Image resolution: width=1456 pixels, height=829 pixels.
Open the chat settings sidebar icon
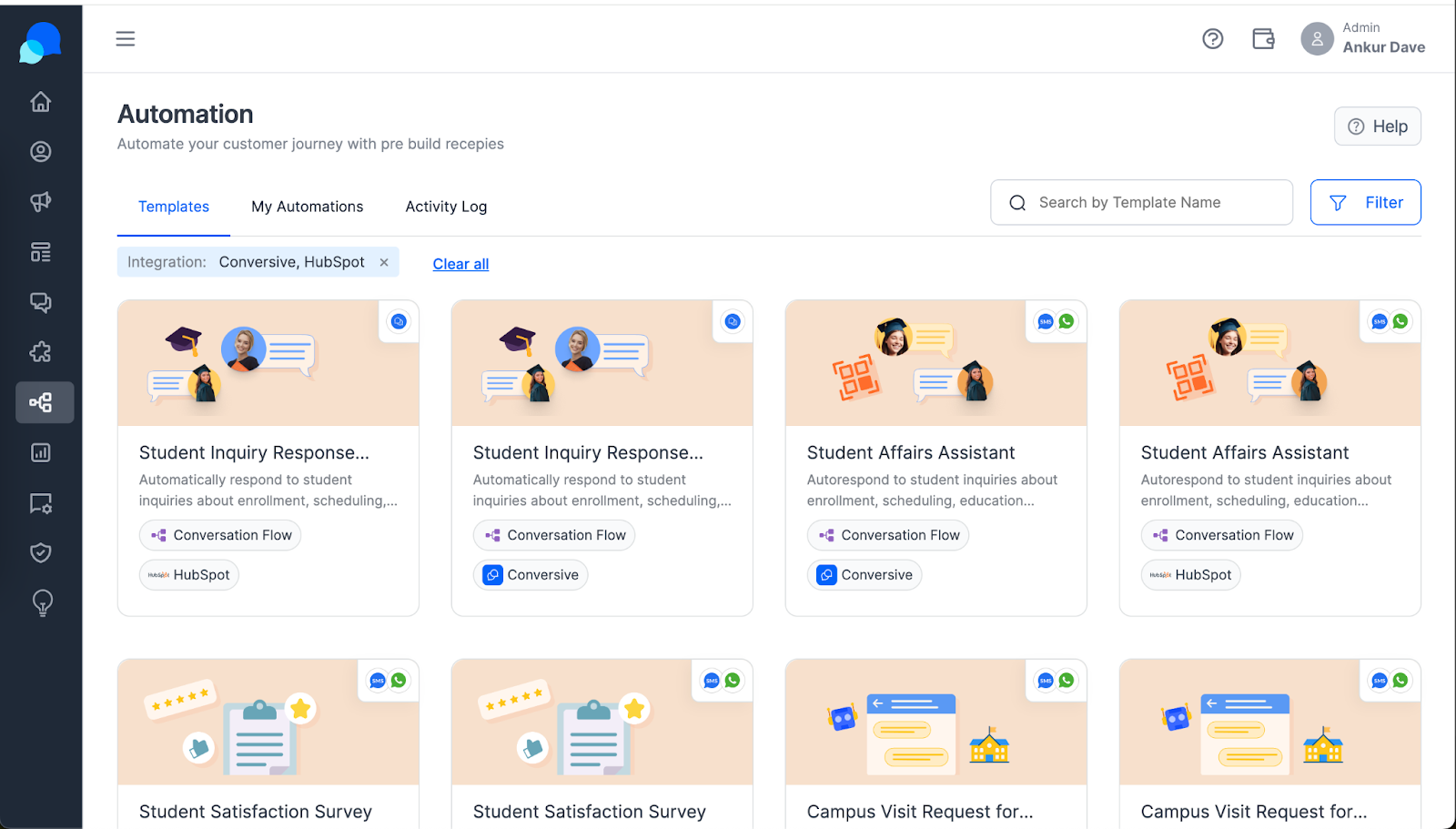tap(41, 502)
